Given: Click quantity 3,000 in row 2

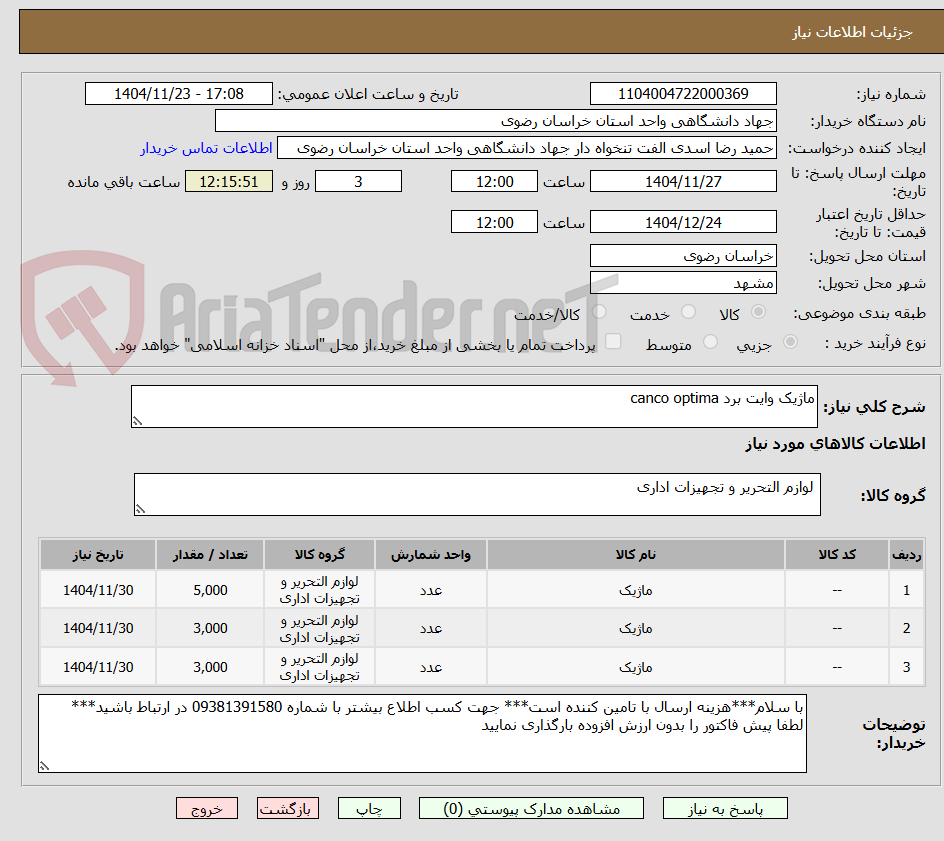Looking at the screenshot, I should pos(210,628).
